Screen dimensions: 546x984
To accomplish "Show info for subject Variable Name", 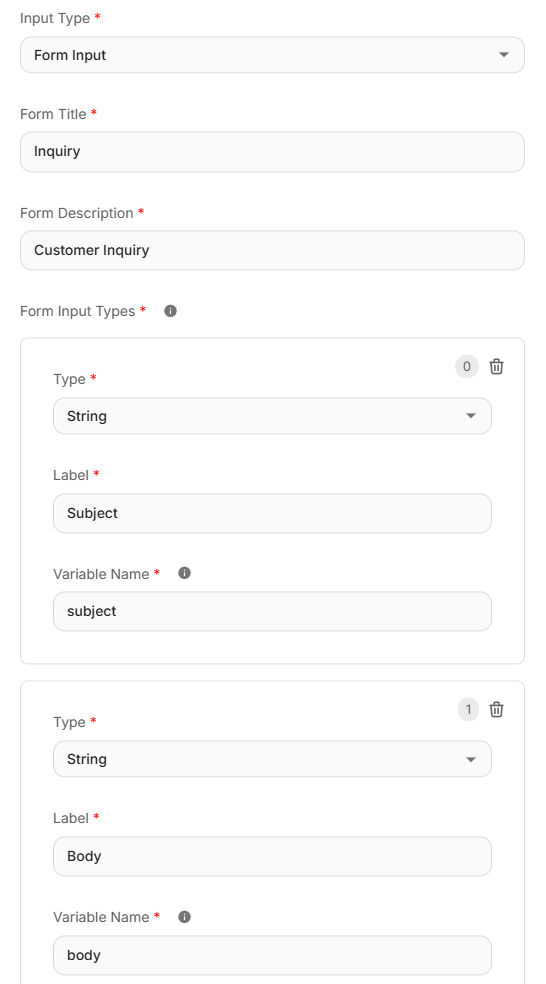I will click(x=185, y=572).
